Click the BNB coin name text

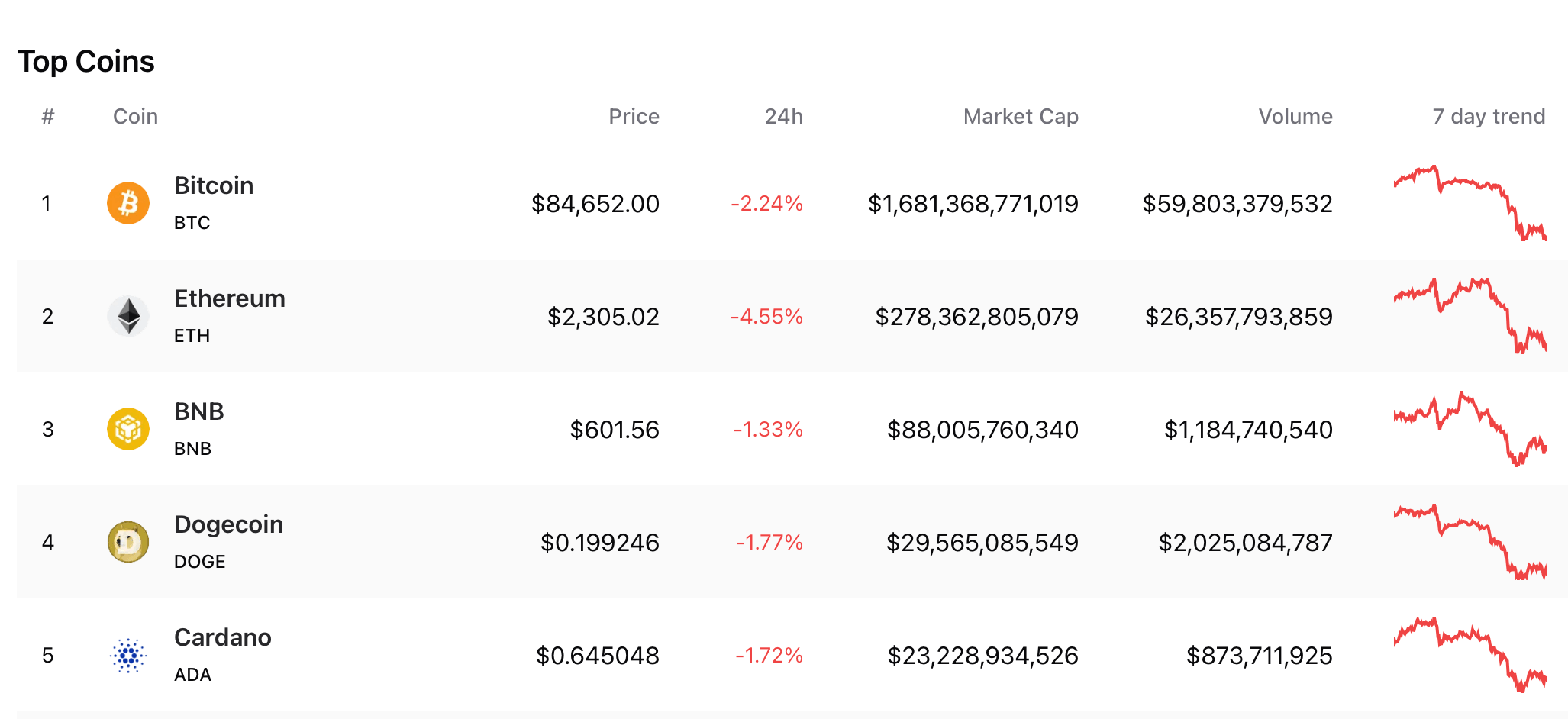199,411
